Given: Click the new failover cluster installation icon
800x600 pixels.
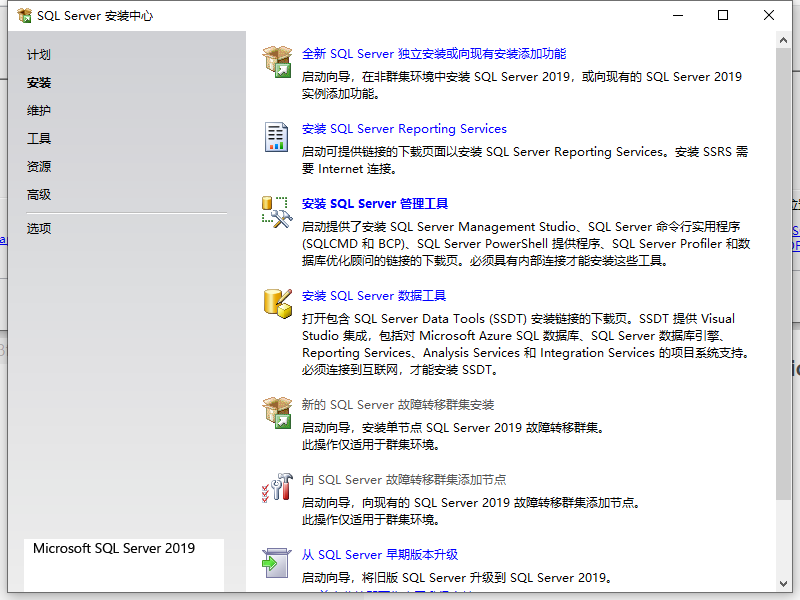Looking at the screenshot, I should point(277,412).
